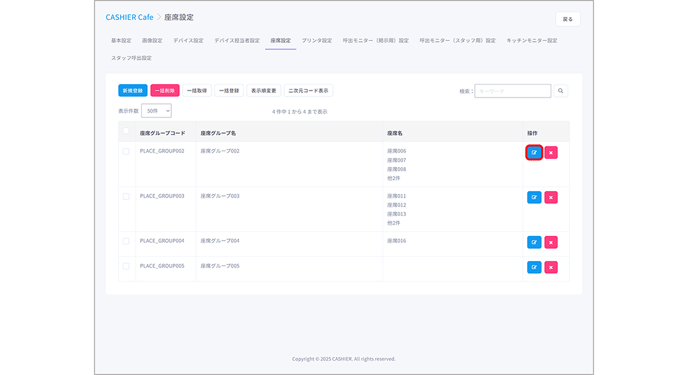Viewport: 688px width, 375px height.
Task: Click the 一括登録 button
Action: 229,90
